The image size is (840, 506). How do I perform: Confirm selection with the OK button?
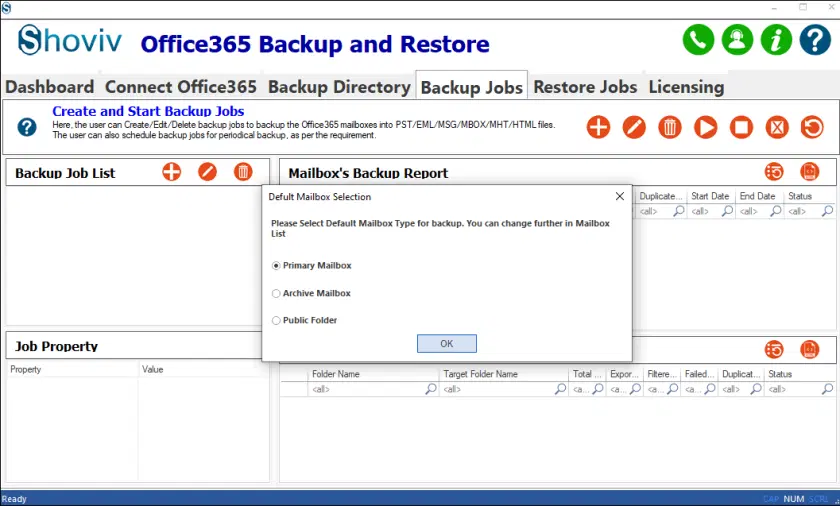(447, 344)
